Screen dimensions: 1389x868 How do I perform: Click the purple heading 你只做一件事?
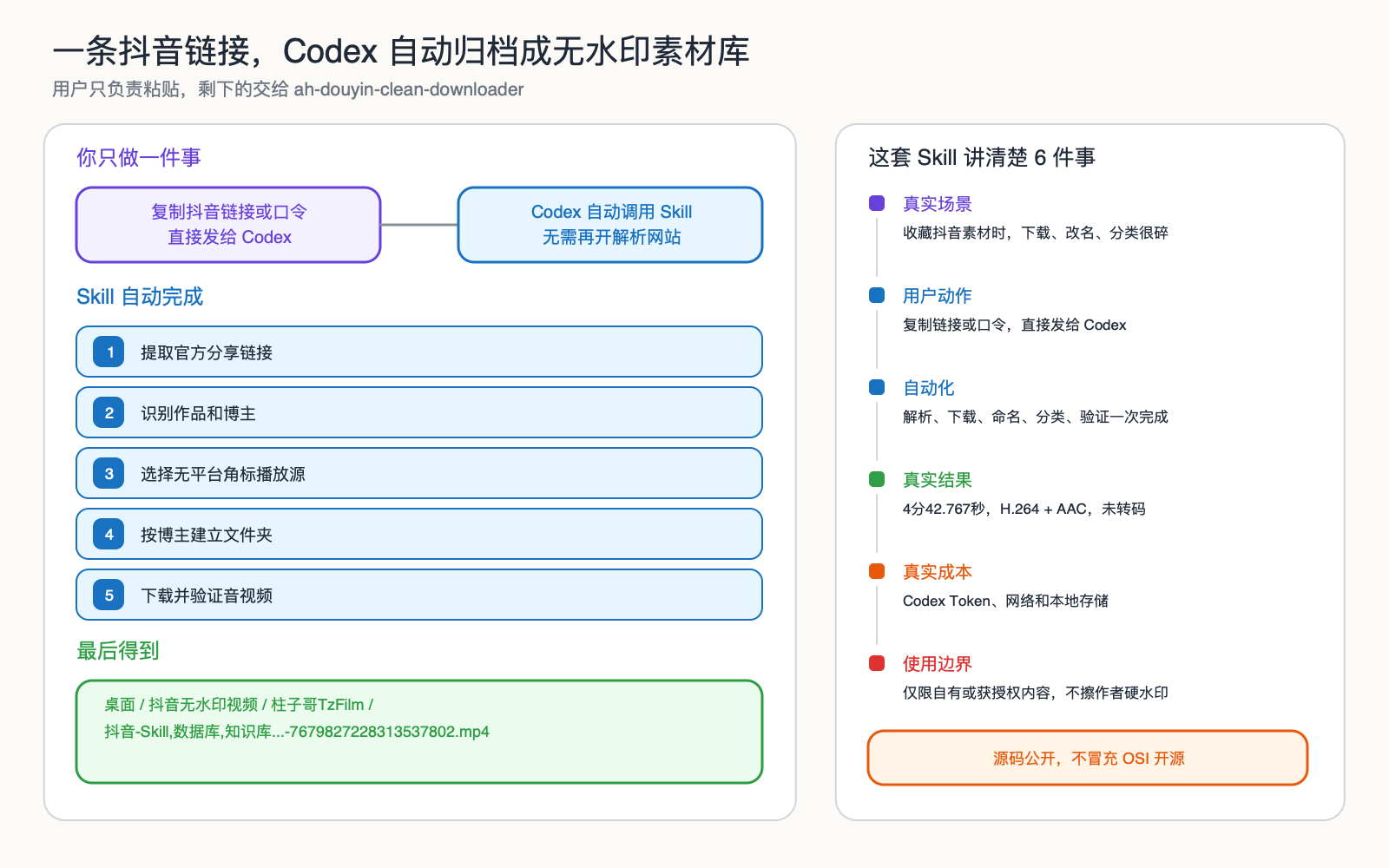(139, 157)
